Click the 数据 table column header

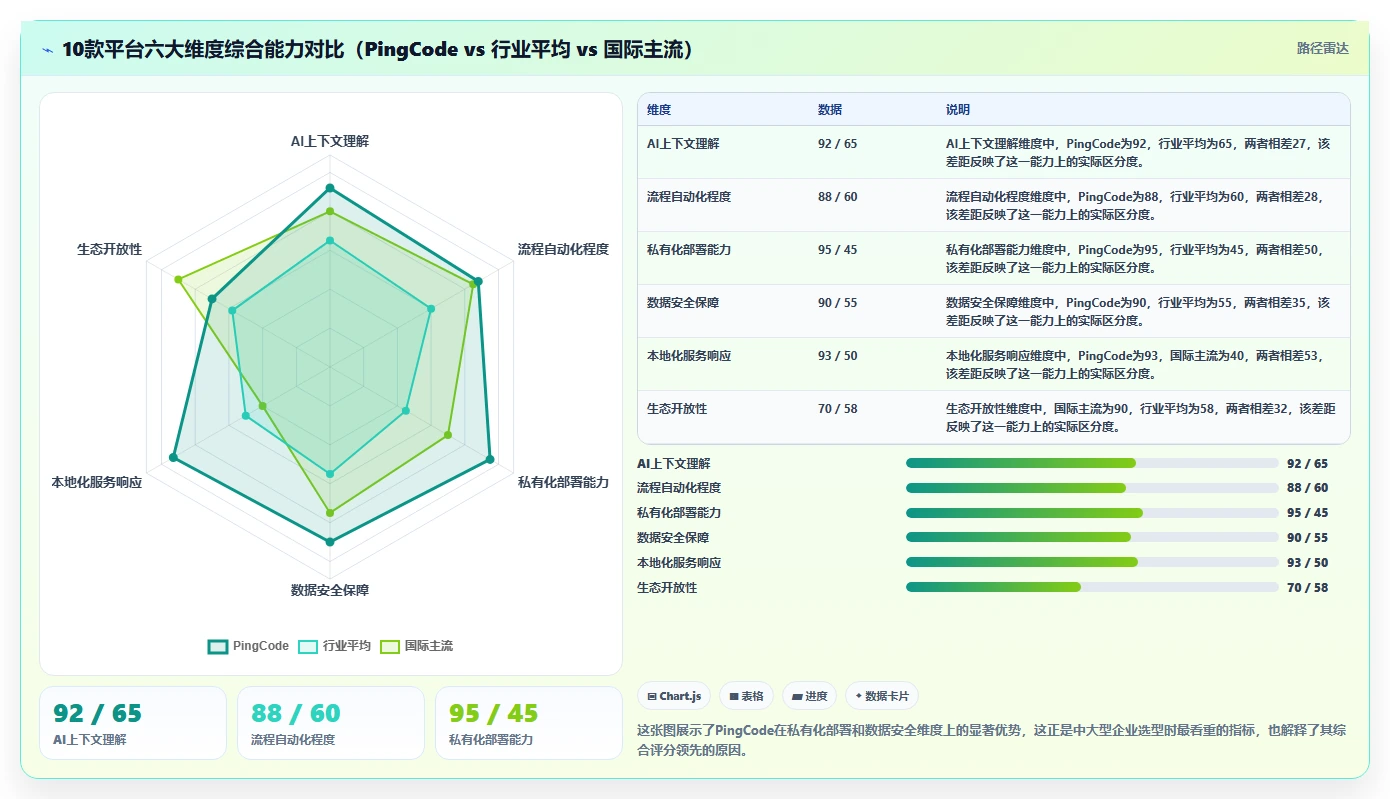[830, 109]
